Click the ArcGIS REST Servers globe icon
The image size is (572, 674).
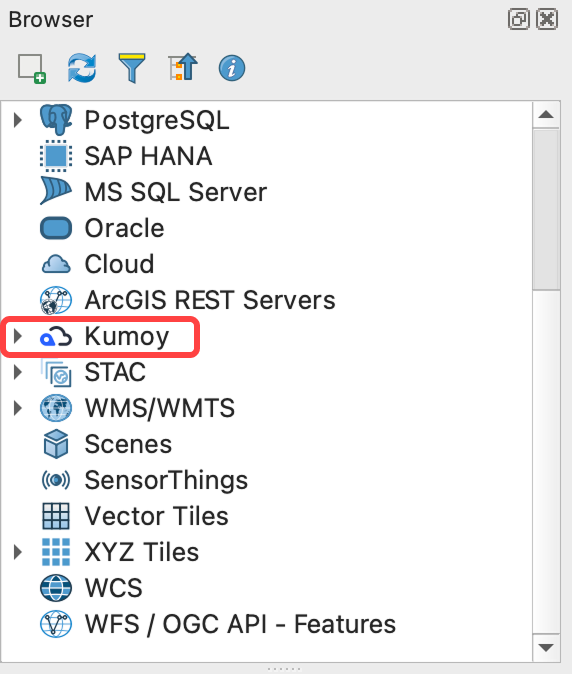[56, 300]
